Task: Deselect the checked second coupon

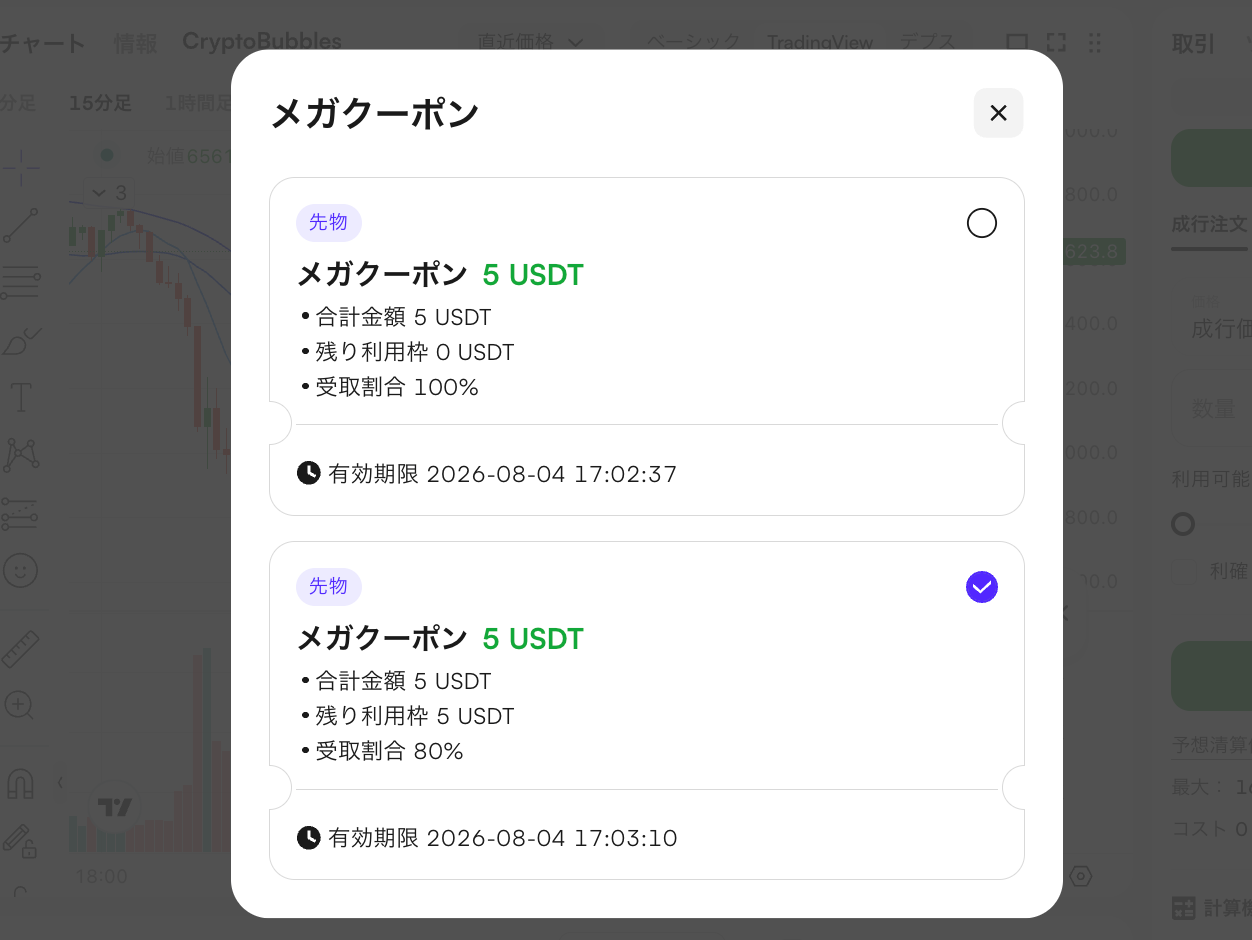Action: [x=982, y=587]
